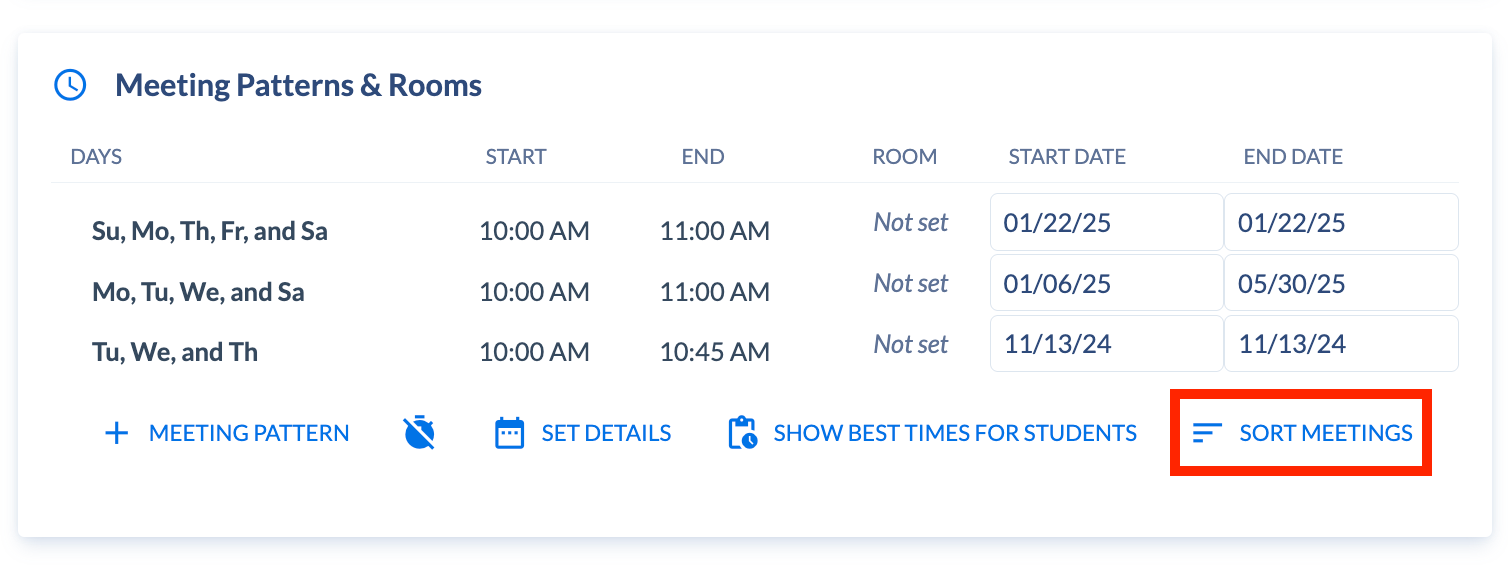Edit start date 01/22/25 field
Image resolution: width=1508 pixels, height=572 pixels.
click(x=1107, y=222)
